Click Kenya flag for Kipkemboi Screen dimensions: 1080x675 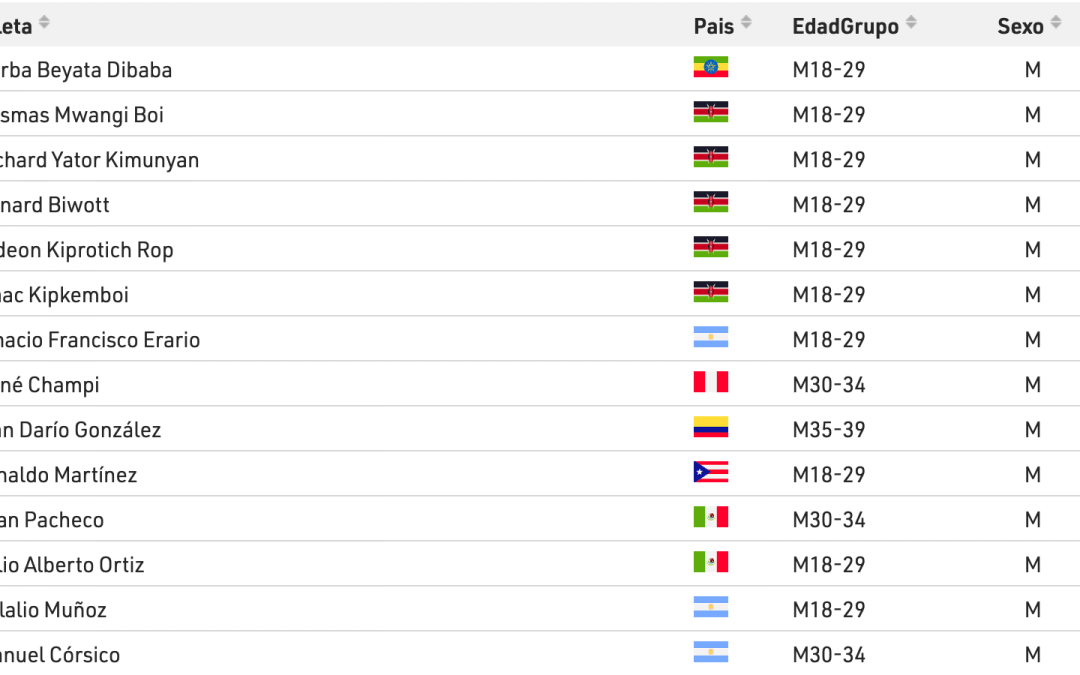click(710, 293)
